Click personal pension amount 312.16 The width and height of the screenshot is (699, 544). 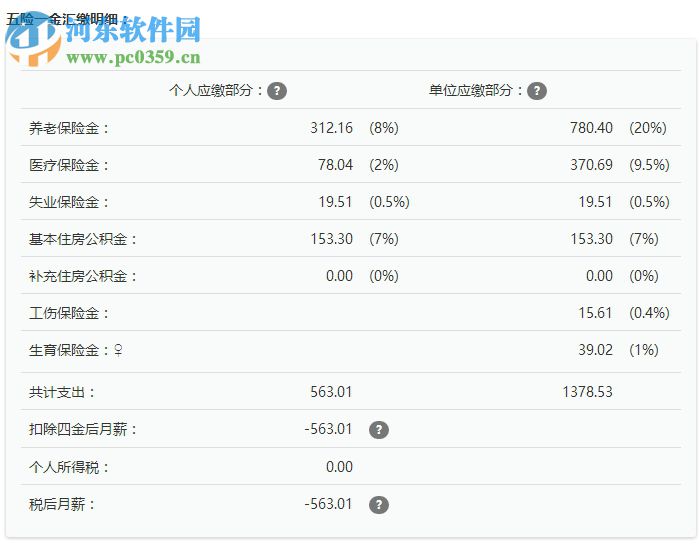tap(331, 128)
